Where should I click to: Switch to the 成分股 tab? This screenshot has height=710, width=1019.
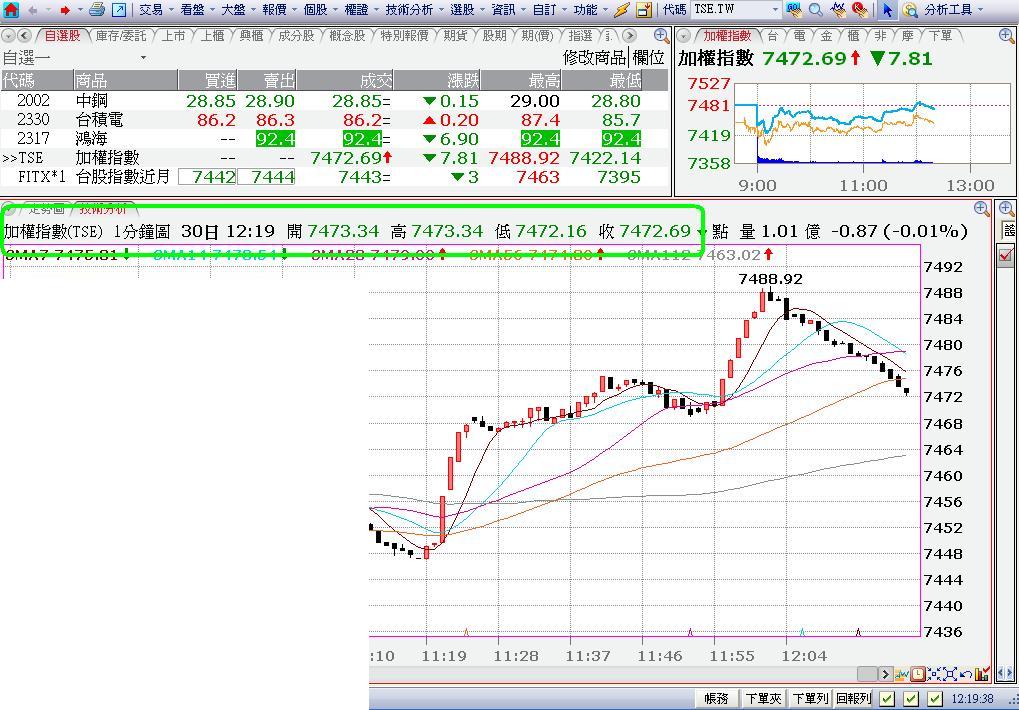(296, 36)
